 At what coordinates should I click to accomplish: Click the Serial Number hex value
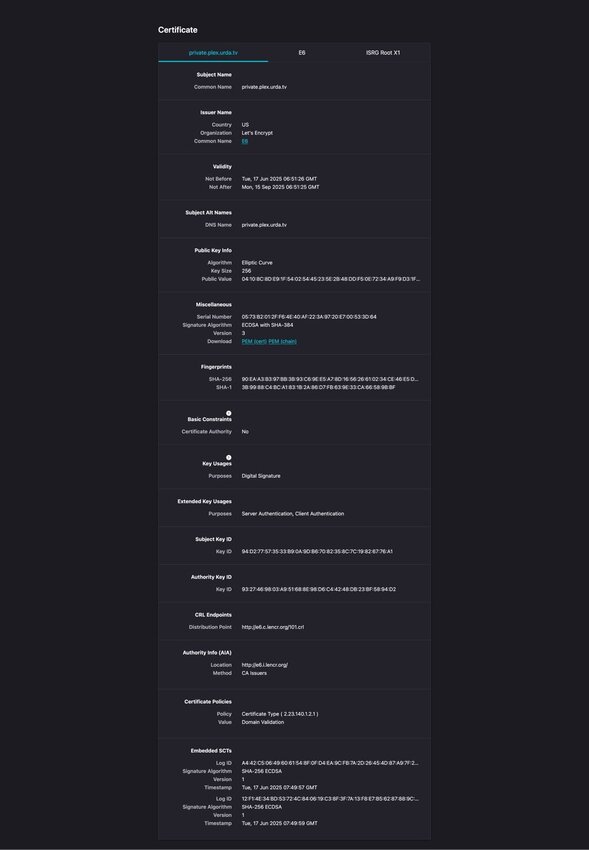click(309, 317)
